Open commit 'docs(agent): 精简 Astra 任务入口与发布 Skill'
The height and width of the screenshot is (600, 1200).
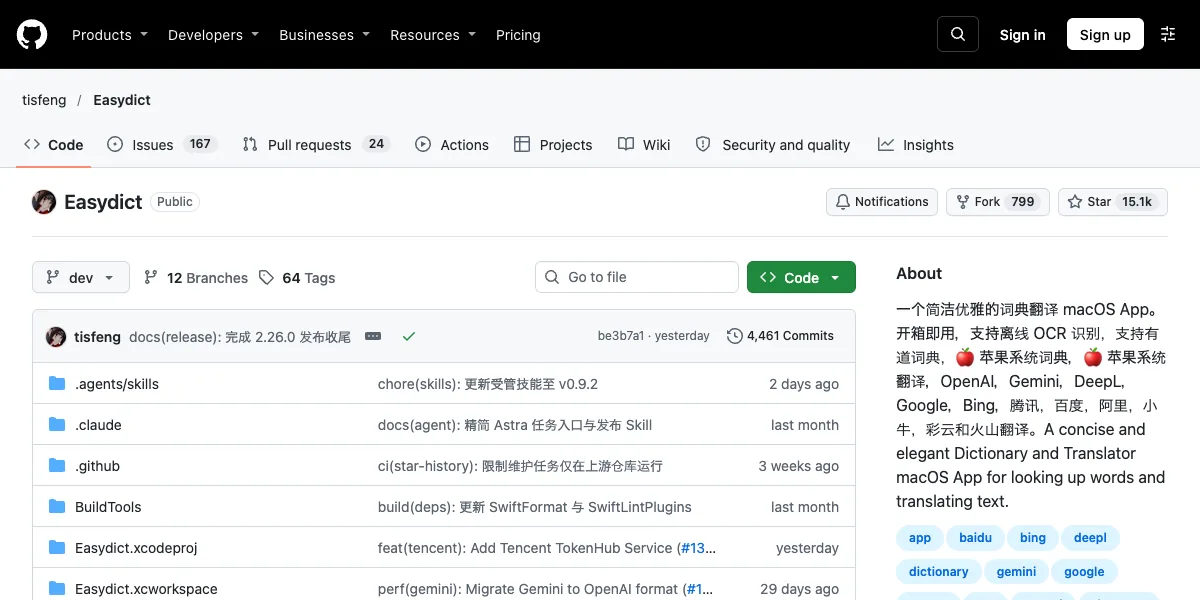point(515,425)
